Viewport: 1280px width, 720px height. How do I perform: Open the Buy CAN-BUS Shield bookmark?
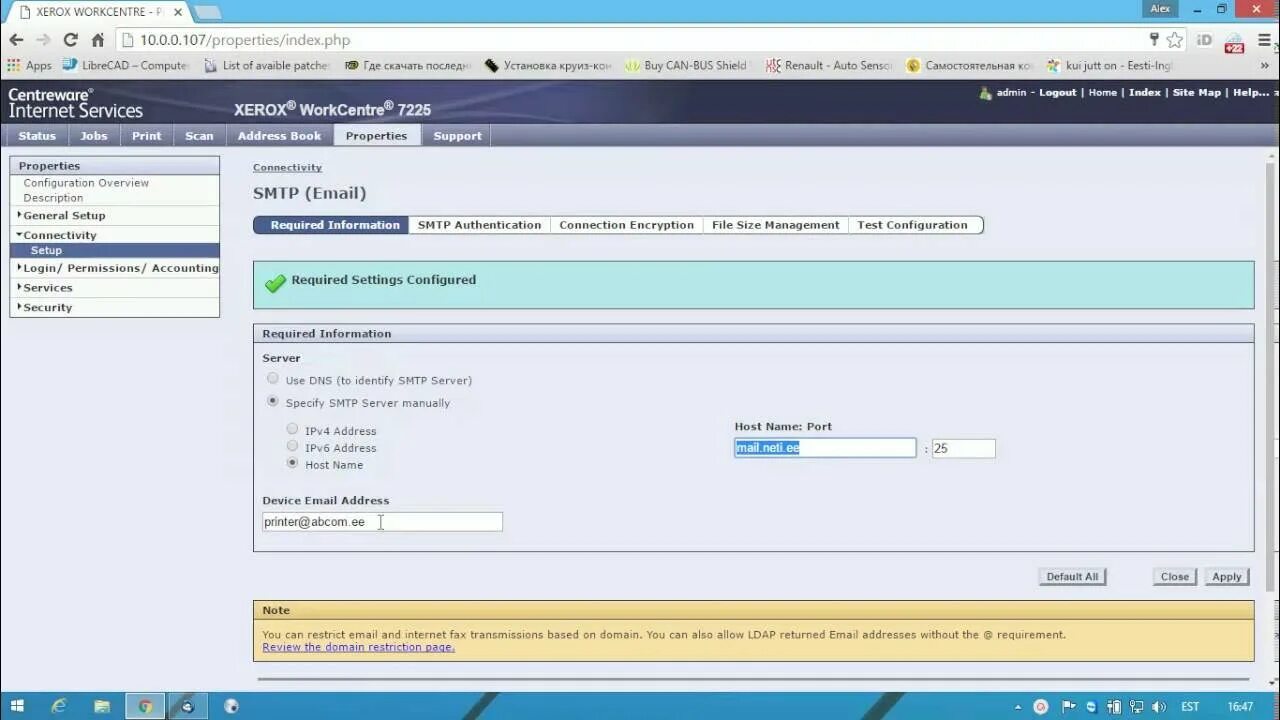tap(686, 65)
